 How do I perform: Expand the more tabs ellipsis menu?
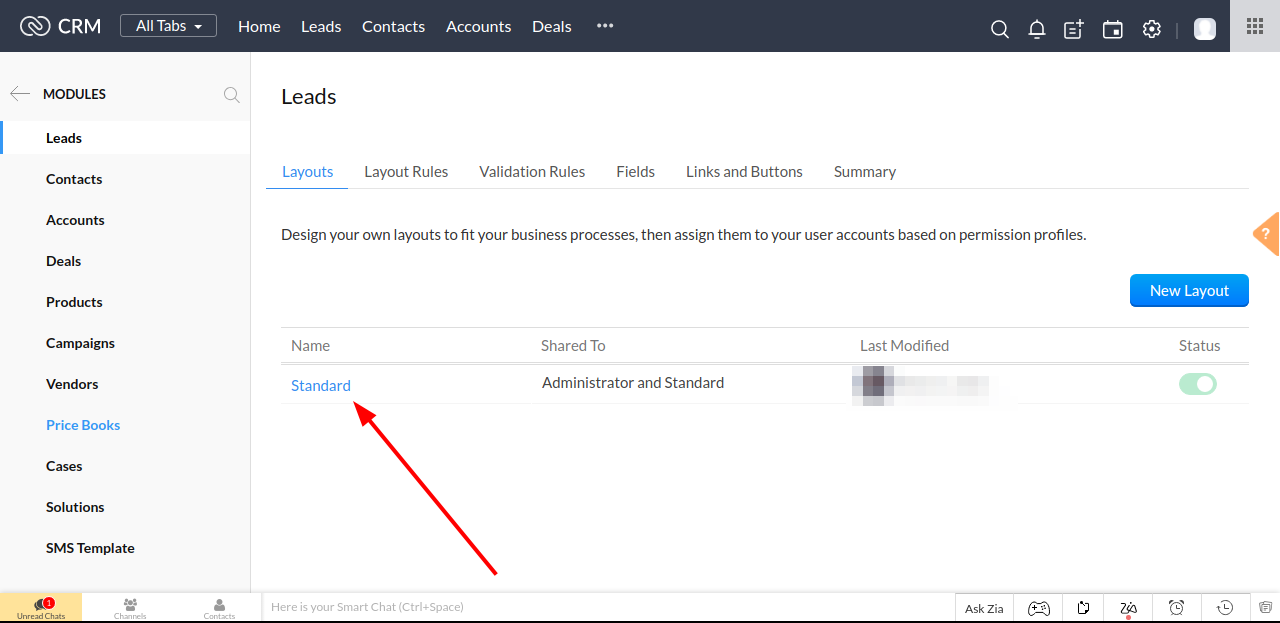pyautogui.click(x=605, y=26)
